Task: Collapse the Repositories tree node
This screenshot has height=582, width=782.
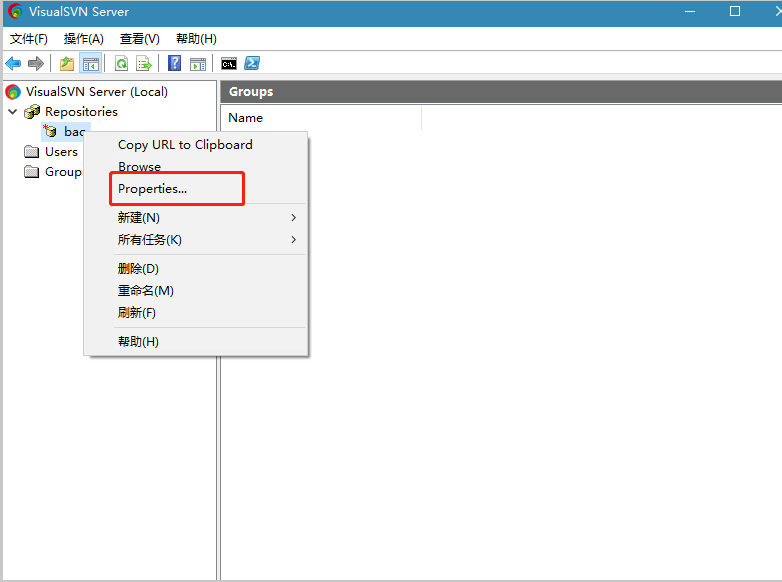Action: tap(13, 112)
